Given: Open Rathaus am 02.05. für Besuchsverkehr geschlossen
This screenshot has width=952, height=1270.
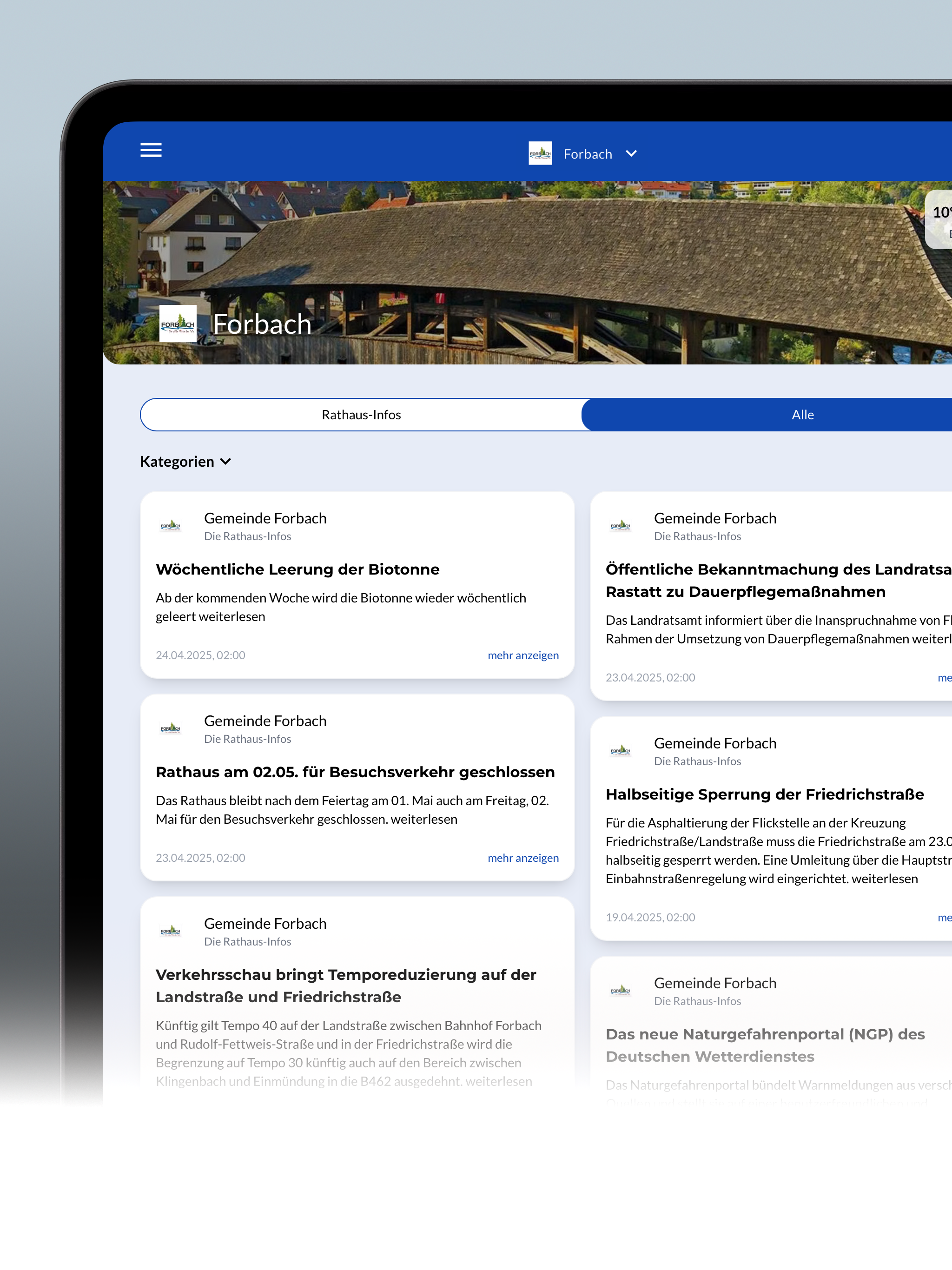Looking at the screenshot, I should click(x=356, y=772).
